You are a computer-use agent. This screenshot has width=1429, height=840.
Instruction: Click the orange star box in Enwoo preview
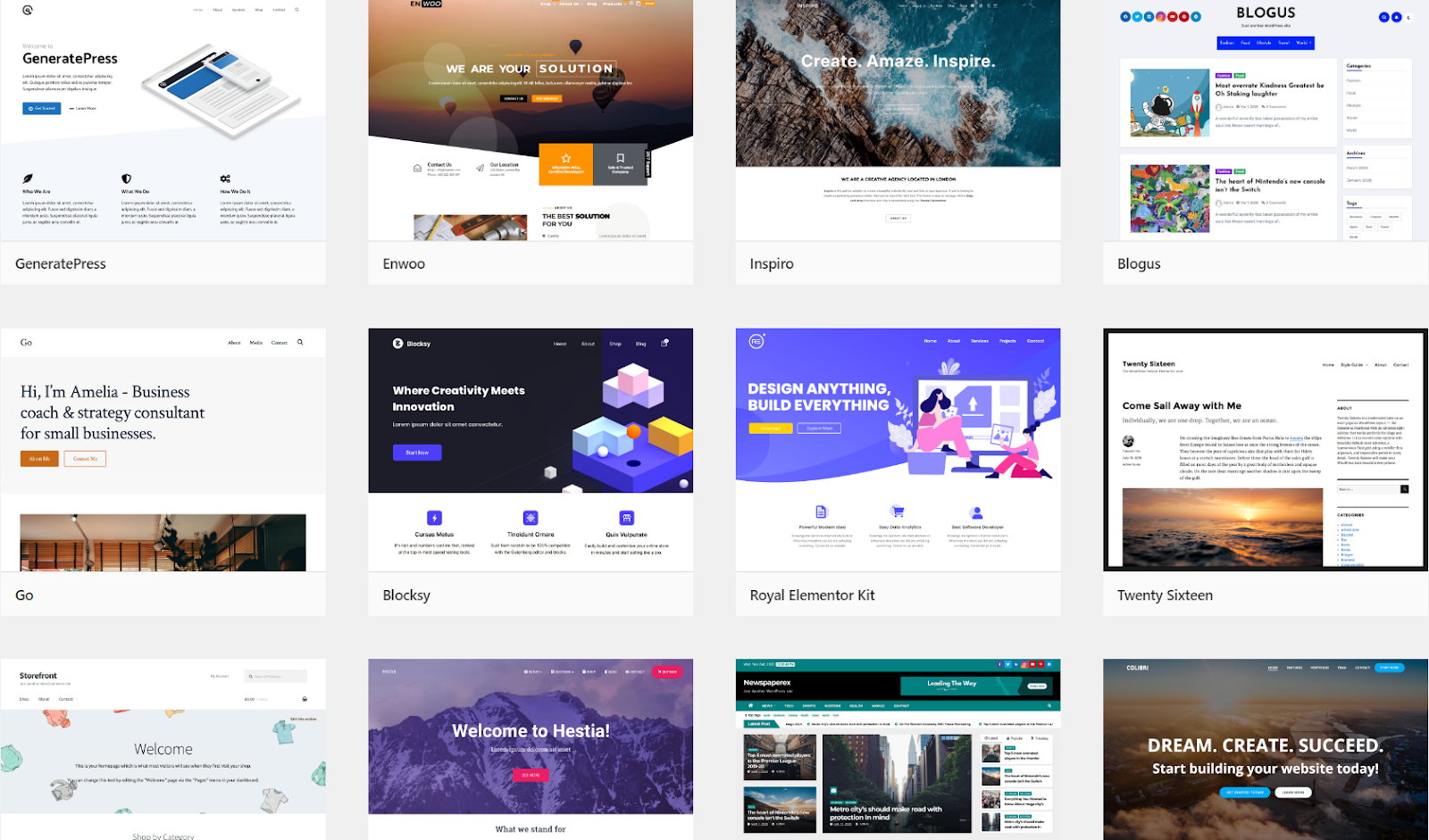click(x=565, y=164)
